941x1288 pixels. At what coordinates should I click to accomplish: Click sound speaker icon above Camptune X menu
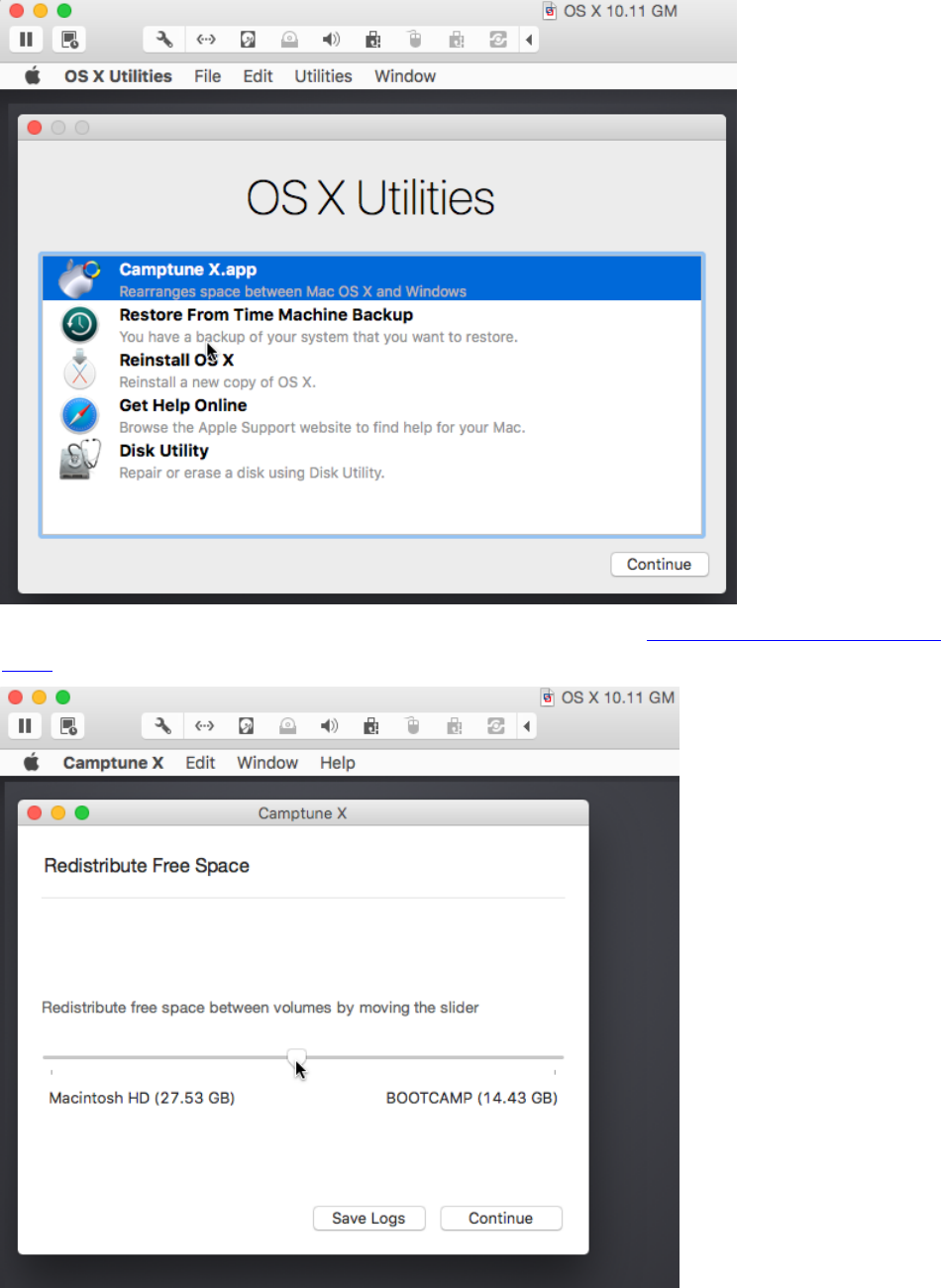tap(329, 726)
